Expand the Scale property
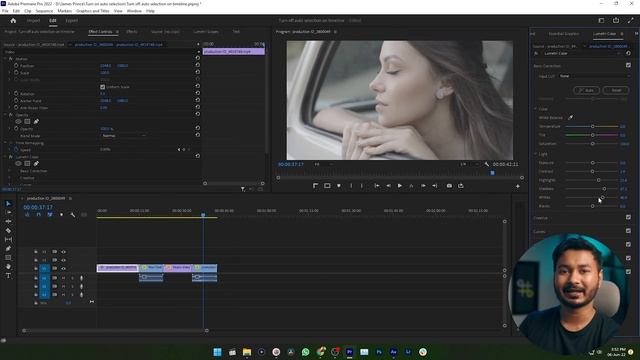 point(10,72)
